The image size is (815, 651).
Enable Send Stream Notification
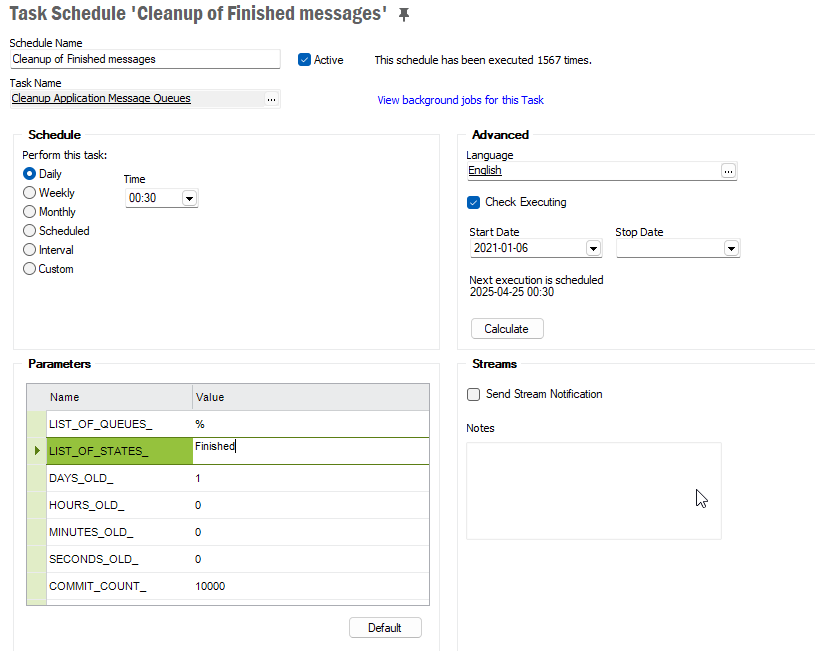coord(474,394)
